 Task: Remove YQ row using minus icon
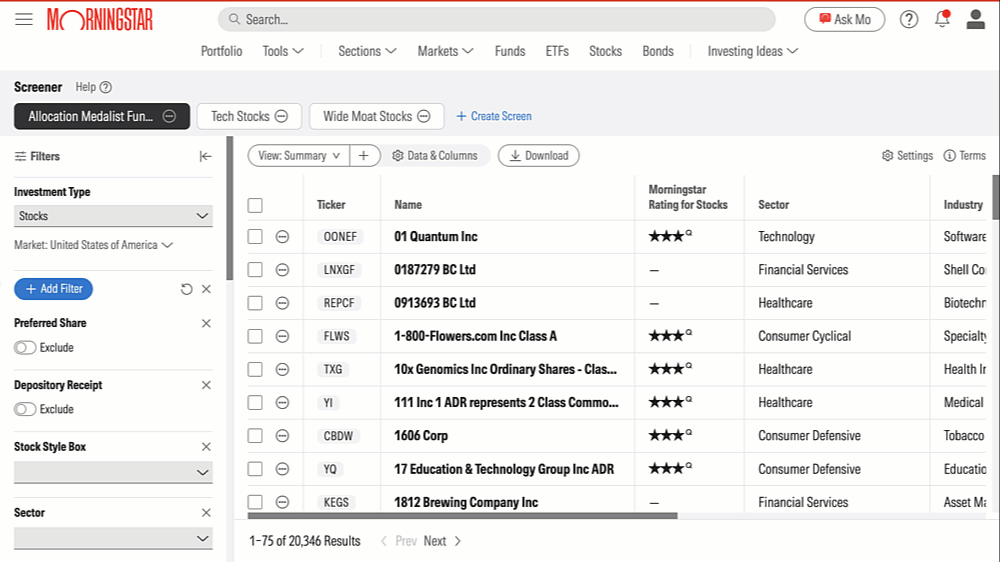[x=282, y=469]
